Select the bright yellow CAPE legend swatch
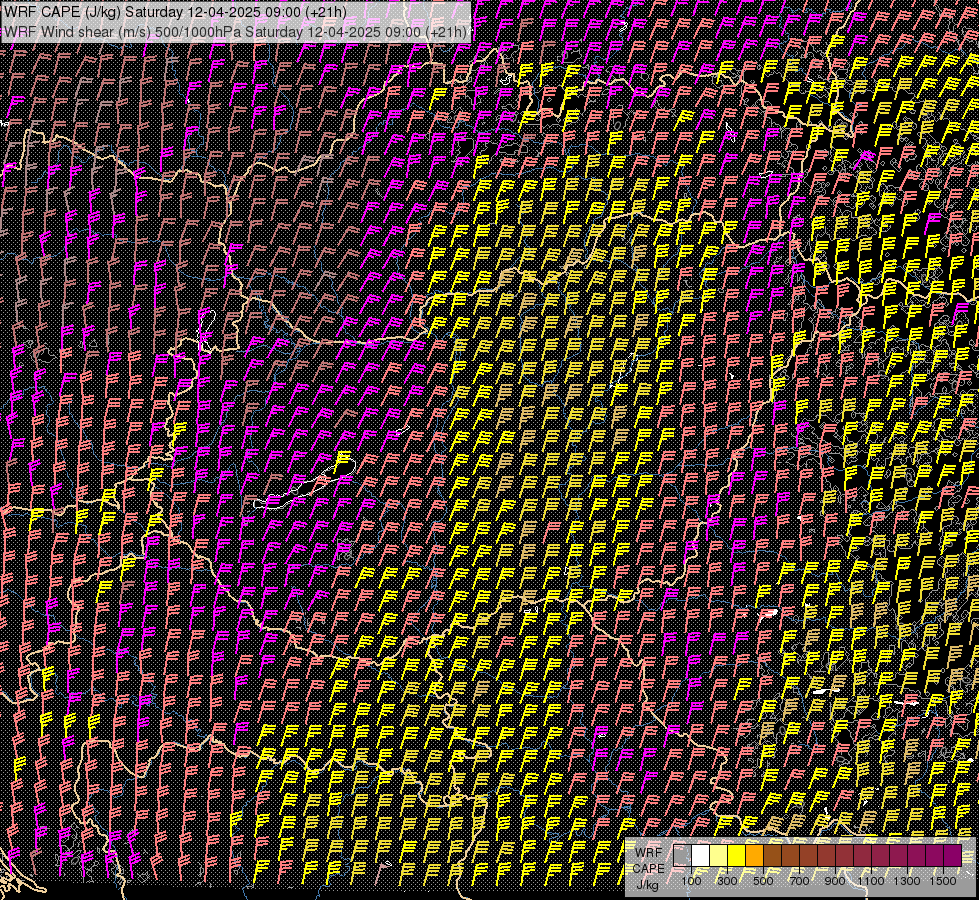 click(737, 856)
